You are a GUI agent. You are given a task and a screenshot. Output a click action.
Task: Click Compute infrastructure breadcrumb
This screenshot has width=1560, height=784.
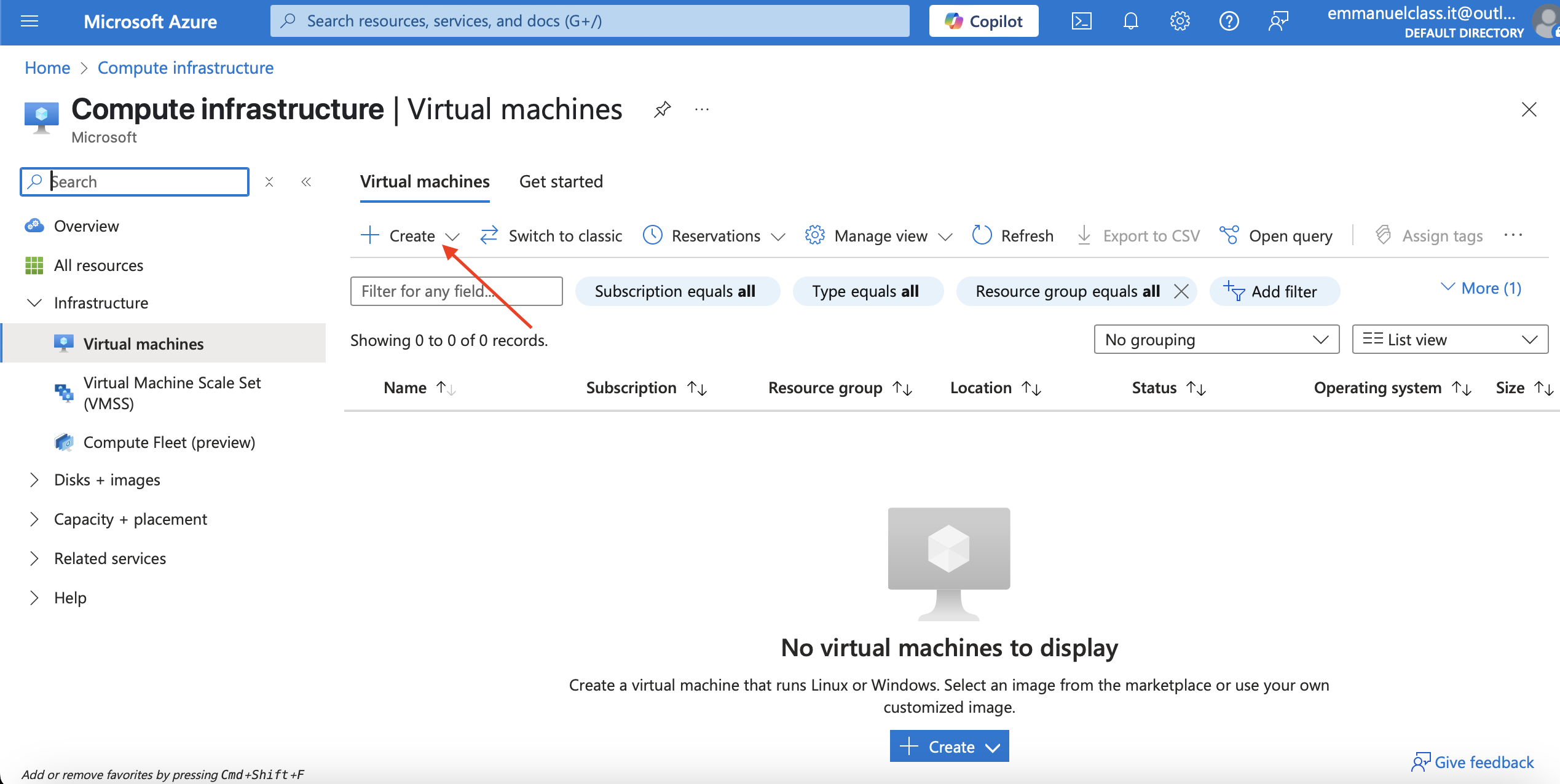click(x=186, y=68)
